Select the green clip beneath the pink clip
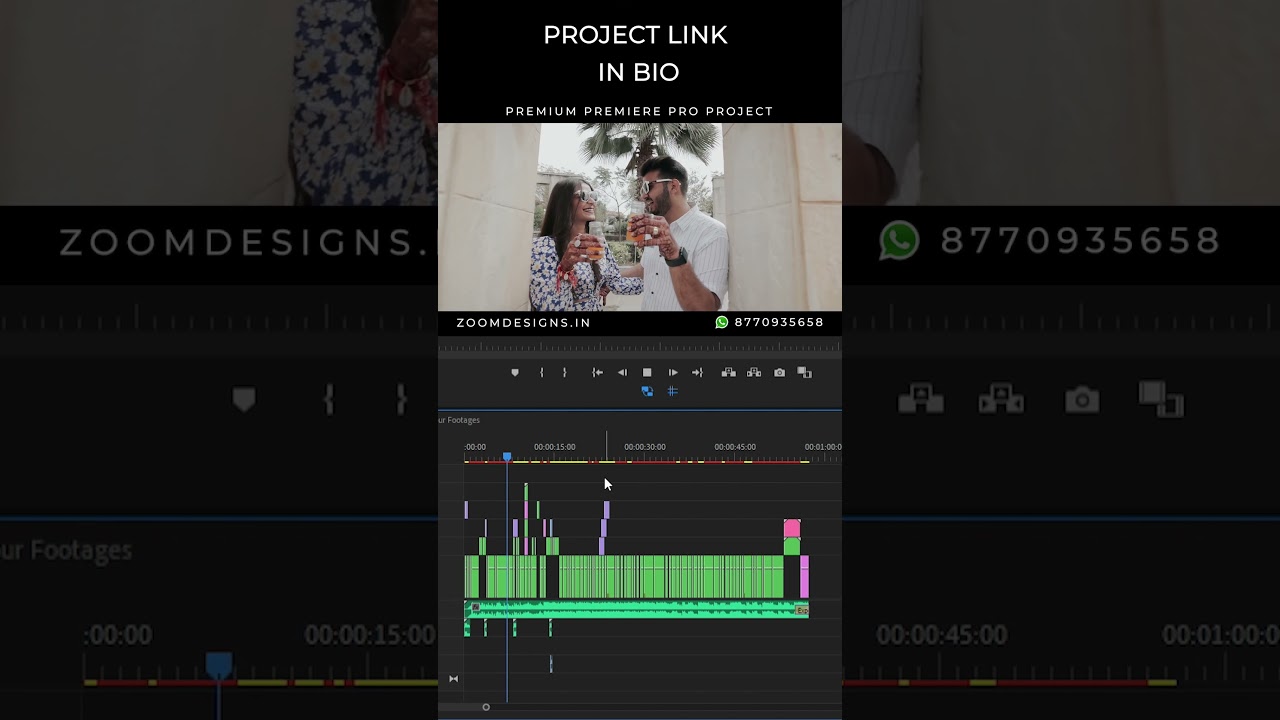Viewport: 1280px width, 720px height. [x=792, y=546]
